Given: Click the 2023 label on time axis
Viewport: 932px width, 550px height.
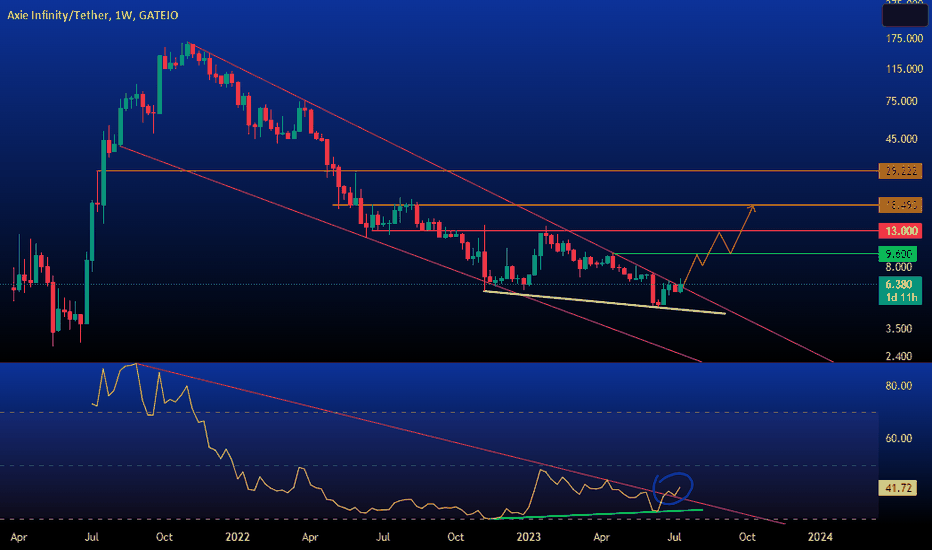Looking at the screenshot, I should click(528, 537).
